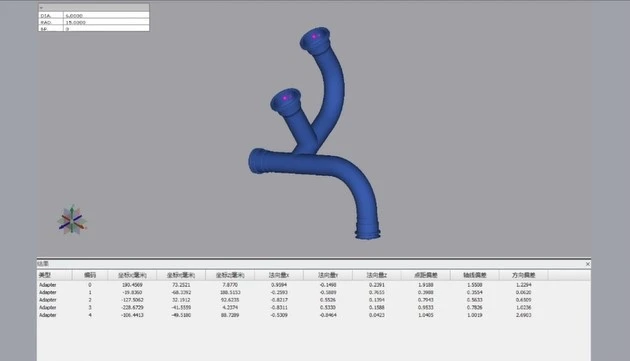Image resolution: width=630 pixels, height=361 pixels.
Task: Sort by 坐标x(毫米) column header
Action: pos(132,275)
